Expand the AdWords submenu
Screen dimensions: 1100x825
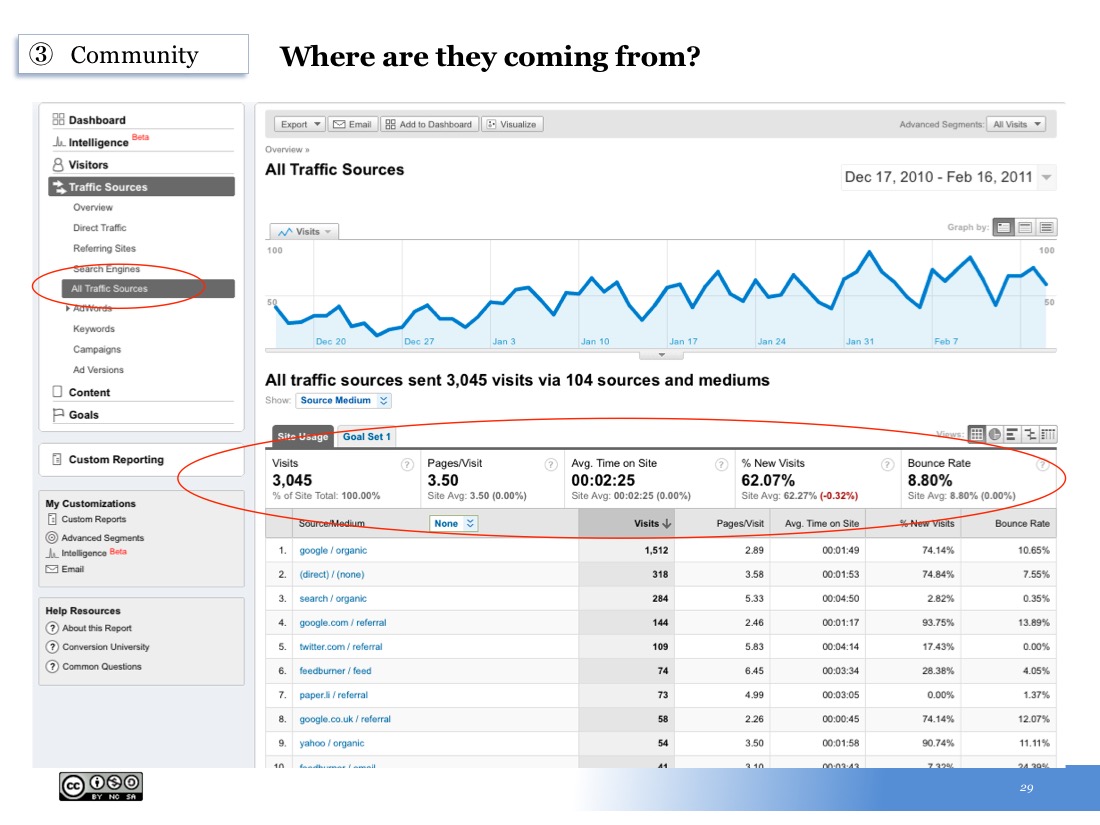tap(68, 309)
